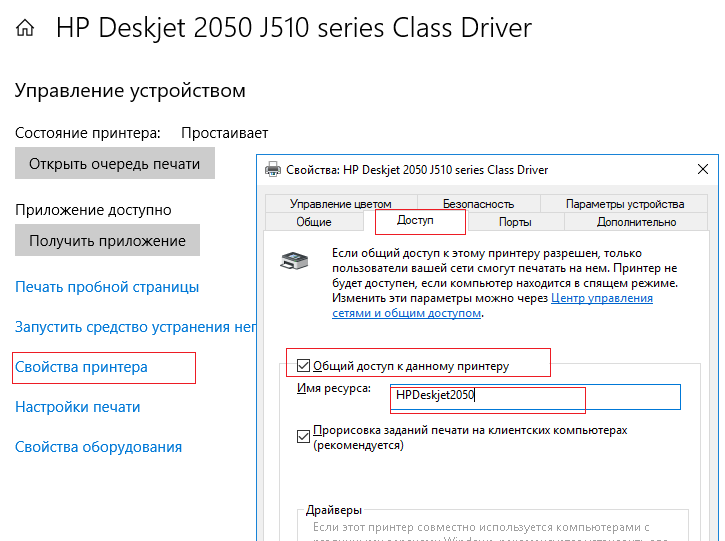Open 'Печать пробной страницы' link

(x=107, y=287)
